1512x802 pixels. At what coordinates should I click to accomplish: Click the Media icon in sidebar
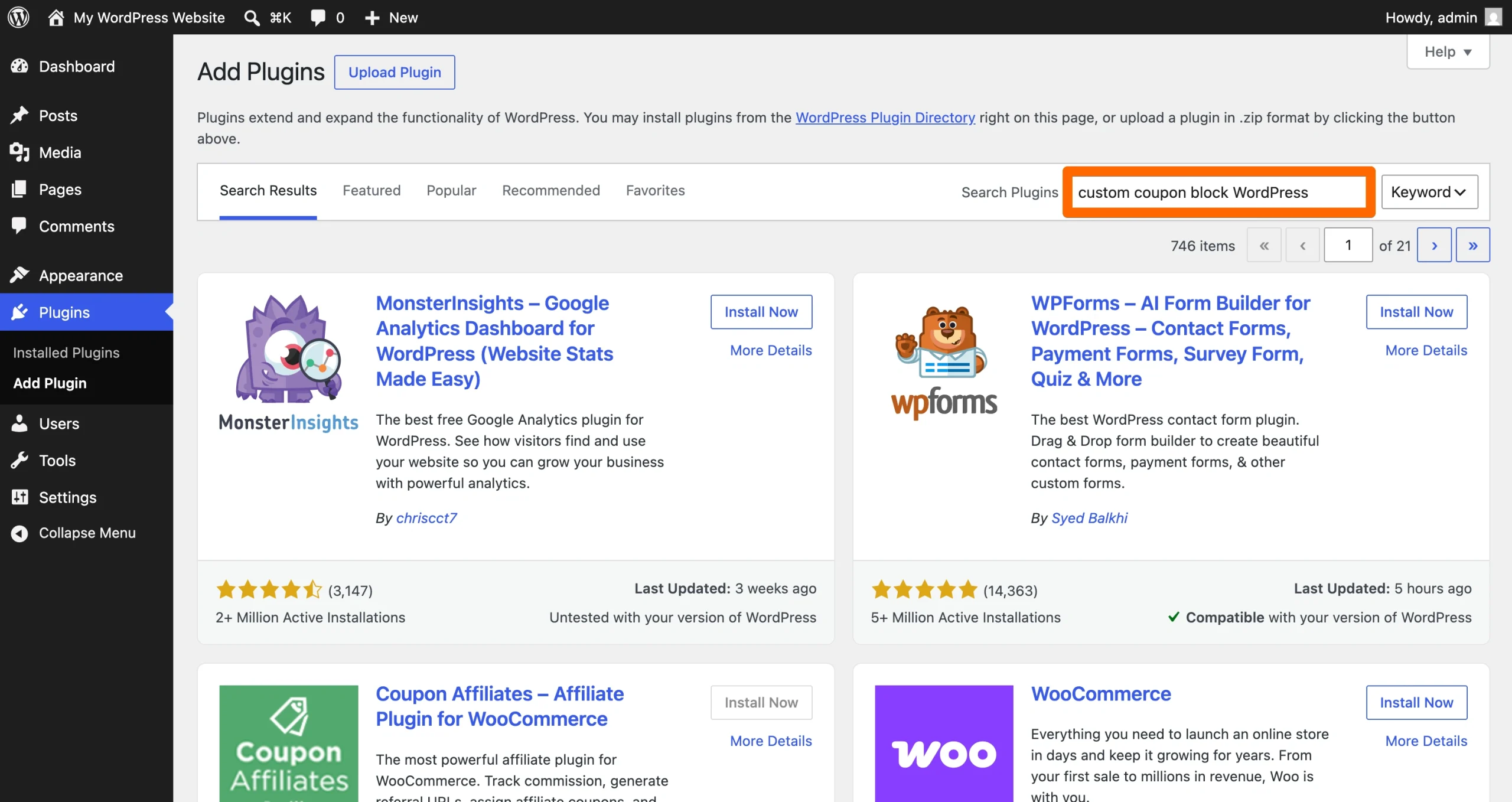(x=19, y=152)
